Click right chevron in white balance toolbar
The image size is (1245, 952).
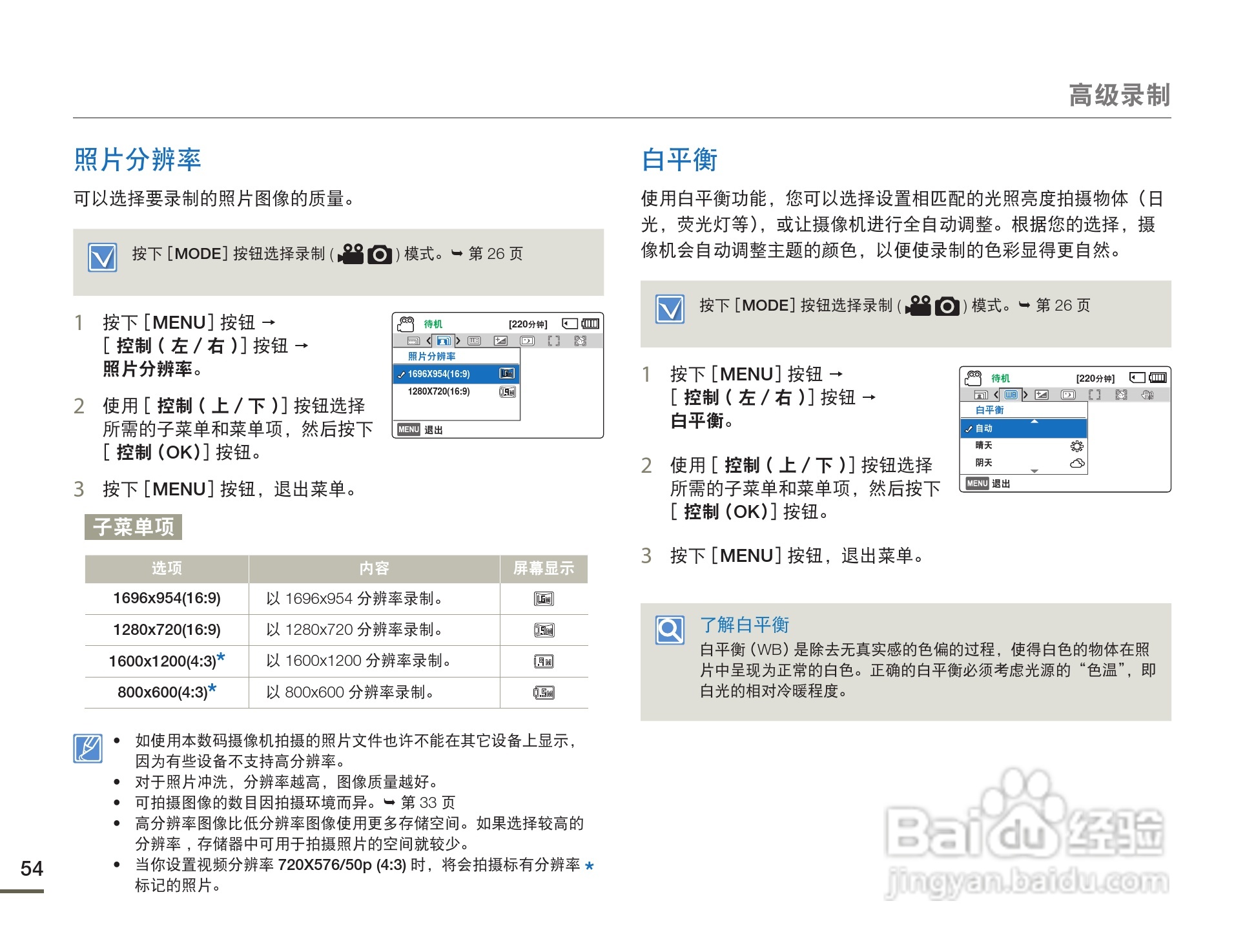click(1025, 395)
